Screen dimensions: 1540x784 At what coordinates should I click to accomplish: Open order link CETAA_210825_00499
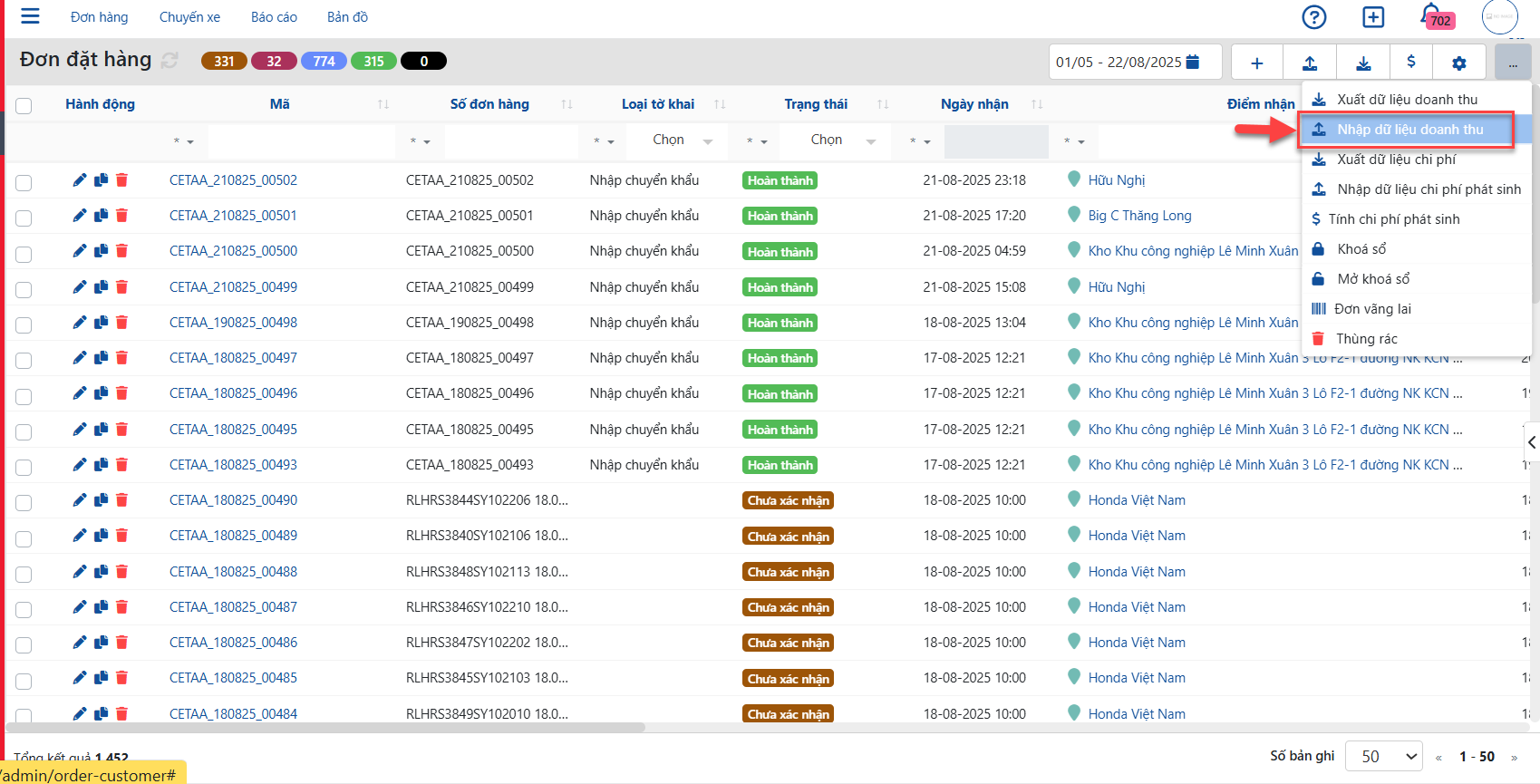coord(233,287)
